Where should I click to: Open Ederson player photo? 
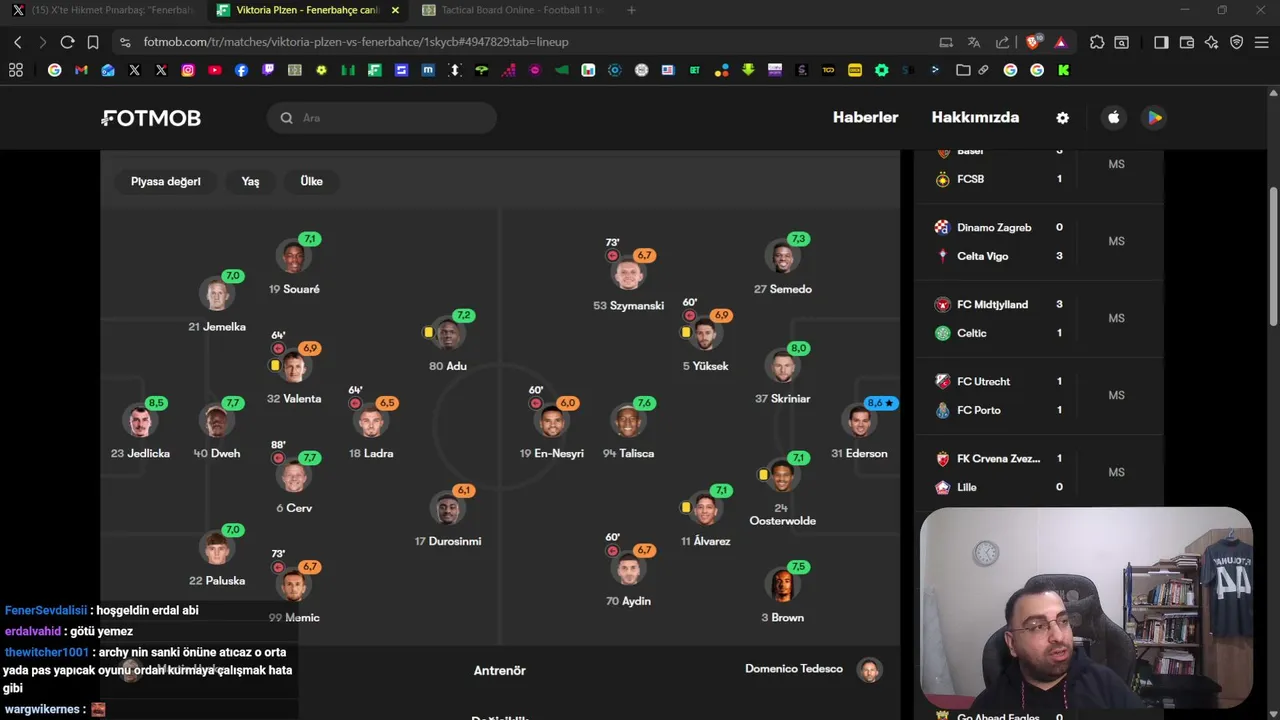tap(860, 422)
